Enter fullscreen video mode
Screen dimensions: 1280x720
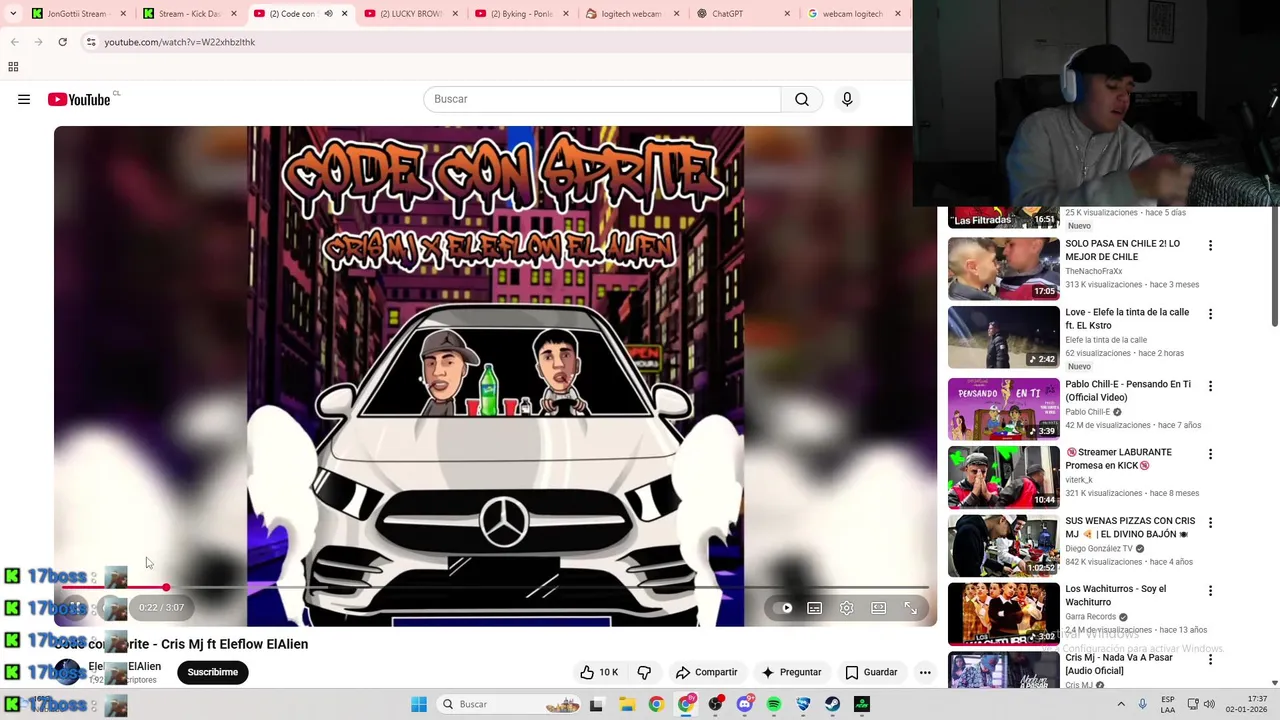click(x=911, y=608)
